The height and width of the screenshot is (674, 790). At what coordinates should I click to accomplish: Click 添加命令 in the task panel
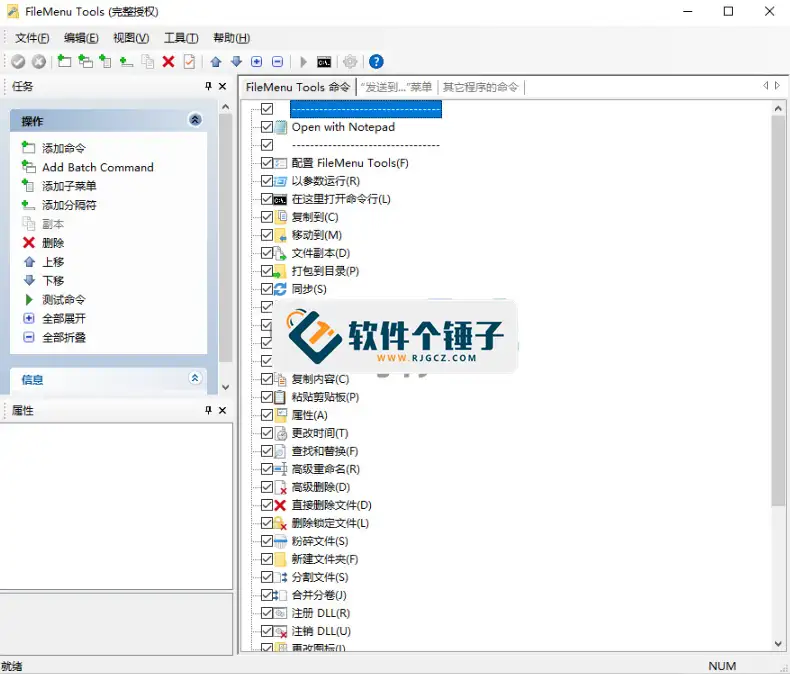point(63,148)
